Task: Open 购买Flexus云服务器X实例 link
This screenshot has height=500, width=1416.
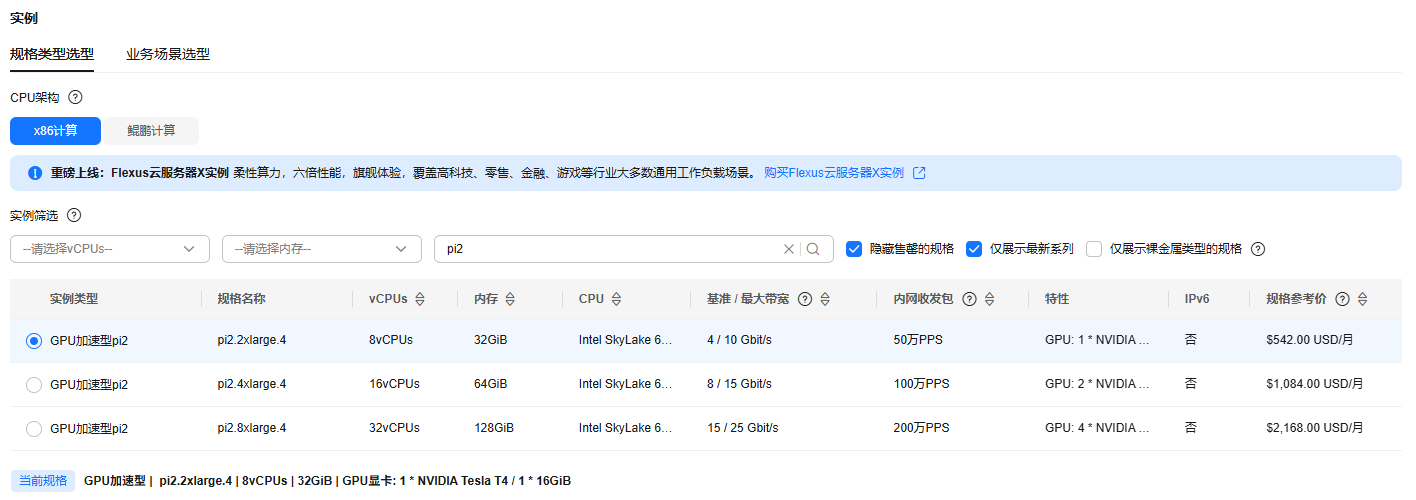Action: pyautogui.click(x=834, y=173)
